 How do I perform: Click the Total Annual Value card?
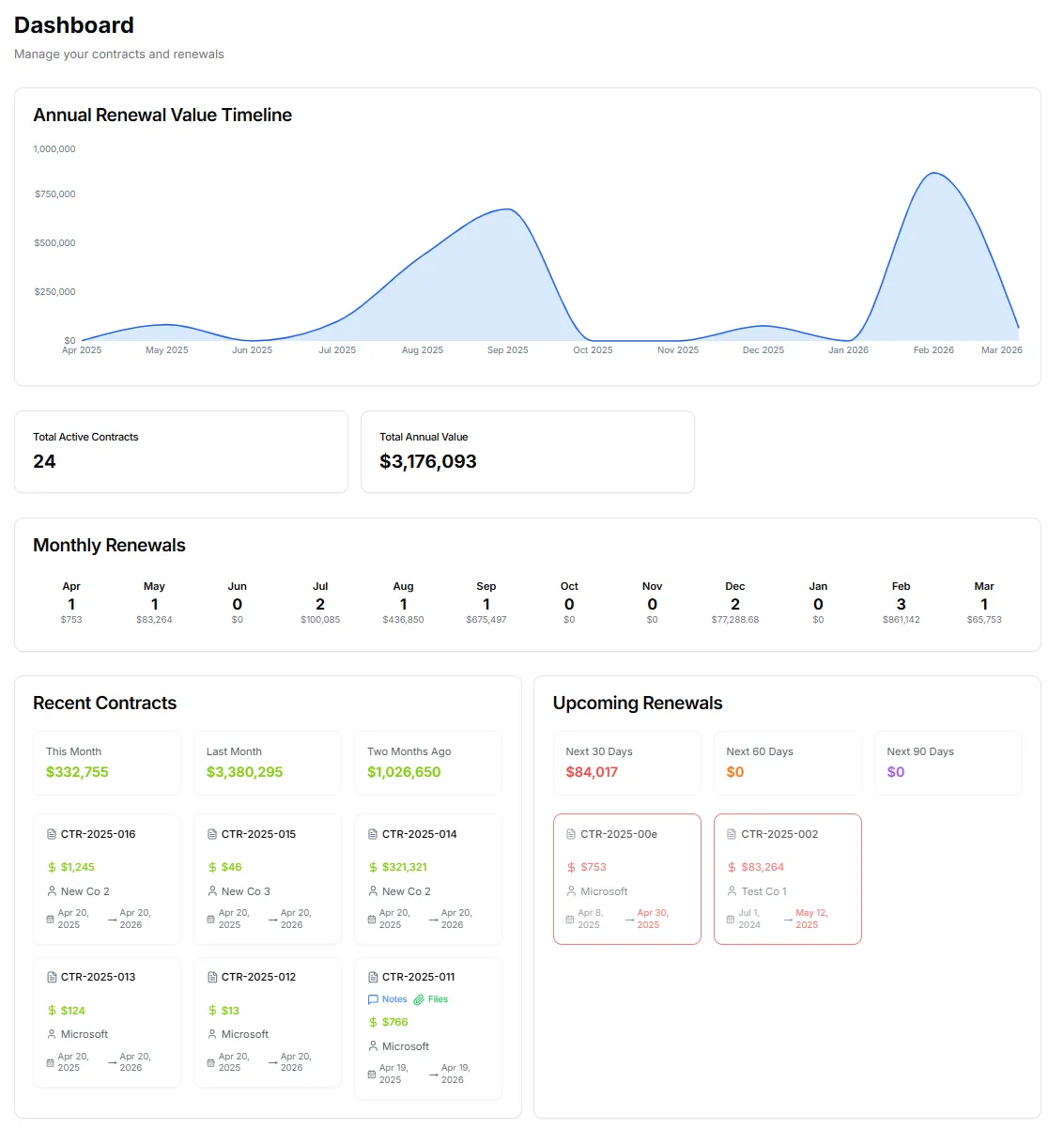528,452
